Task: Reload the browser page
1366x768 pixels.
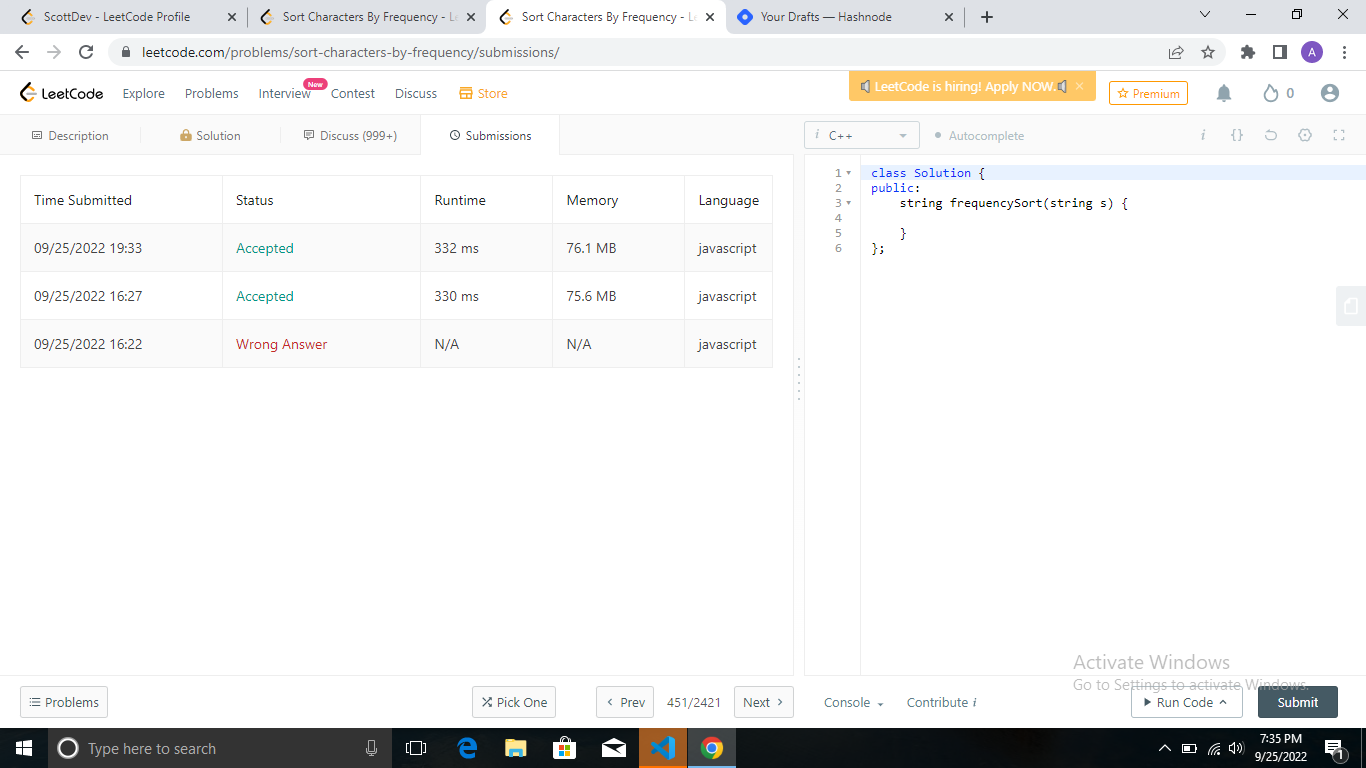Action: point(86,52)
